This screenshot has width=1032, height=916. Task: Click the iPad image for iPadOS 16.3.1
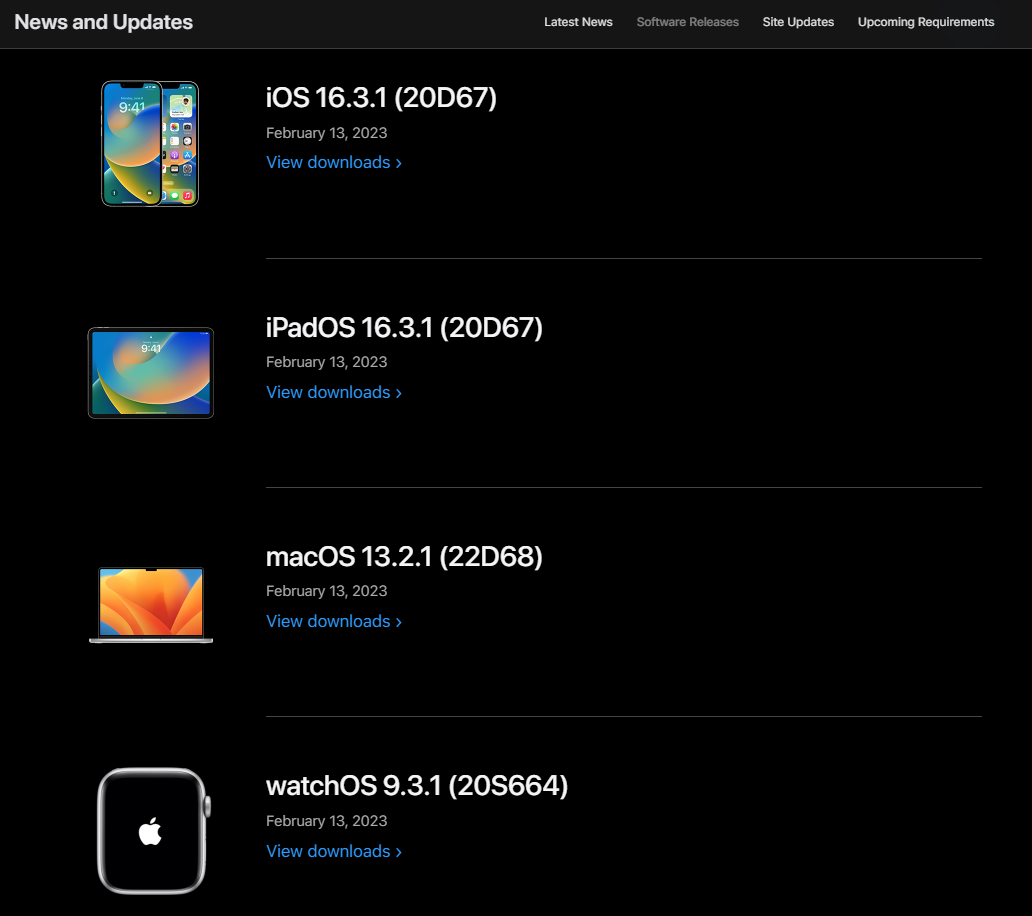click(x=151, y=372)
